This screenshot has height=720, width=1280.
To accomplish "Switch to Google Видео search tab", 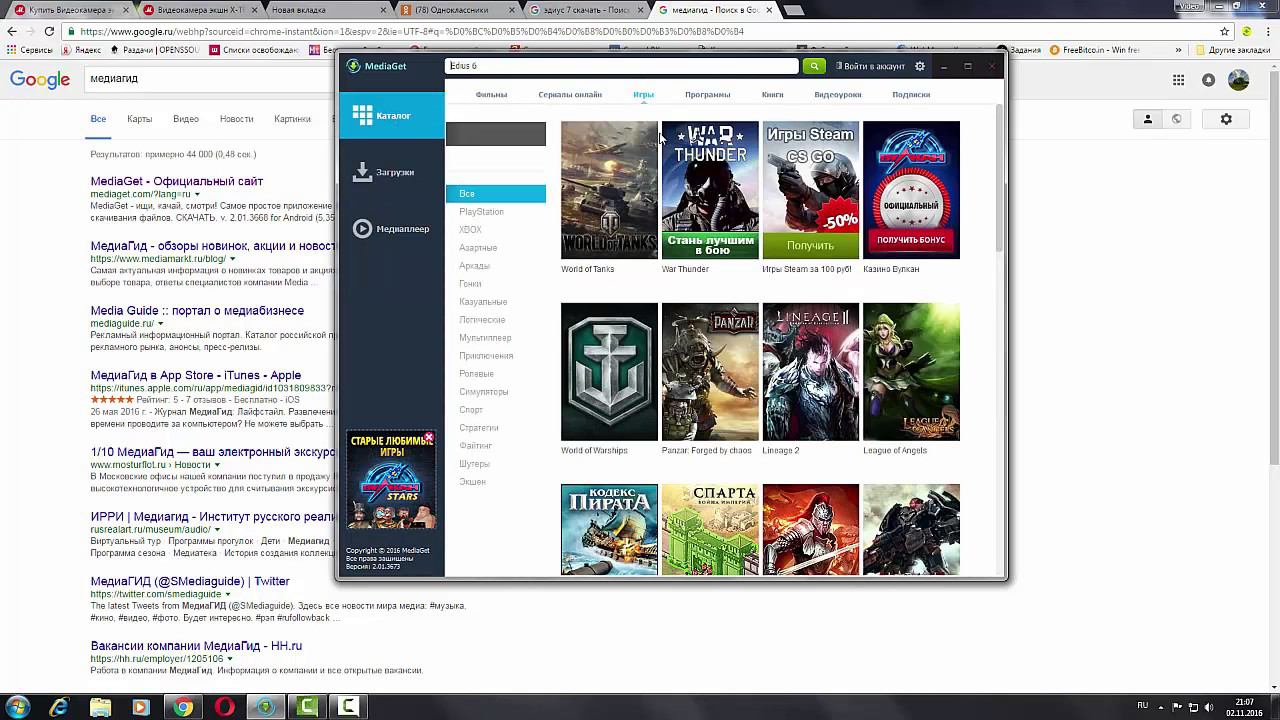I will point(186,119).
